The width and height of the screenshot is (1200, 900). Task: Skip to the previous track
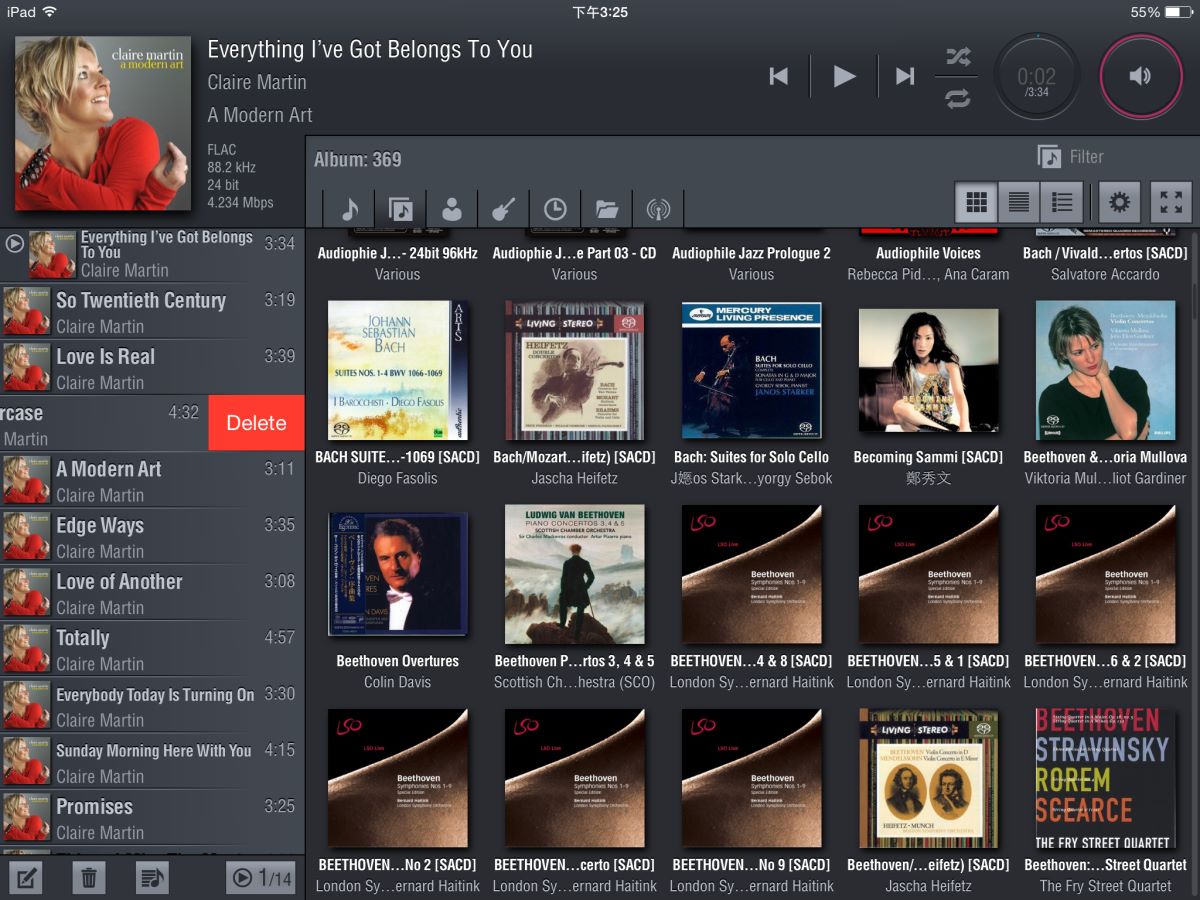[x=779, y=76]
